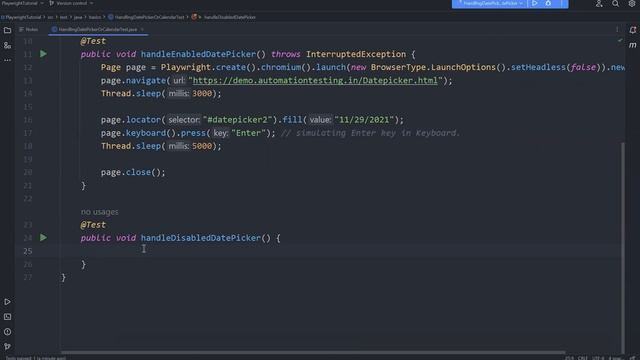Click the sleep value 5000

point(202,146)
